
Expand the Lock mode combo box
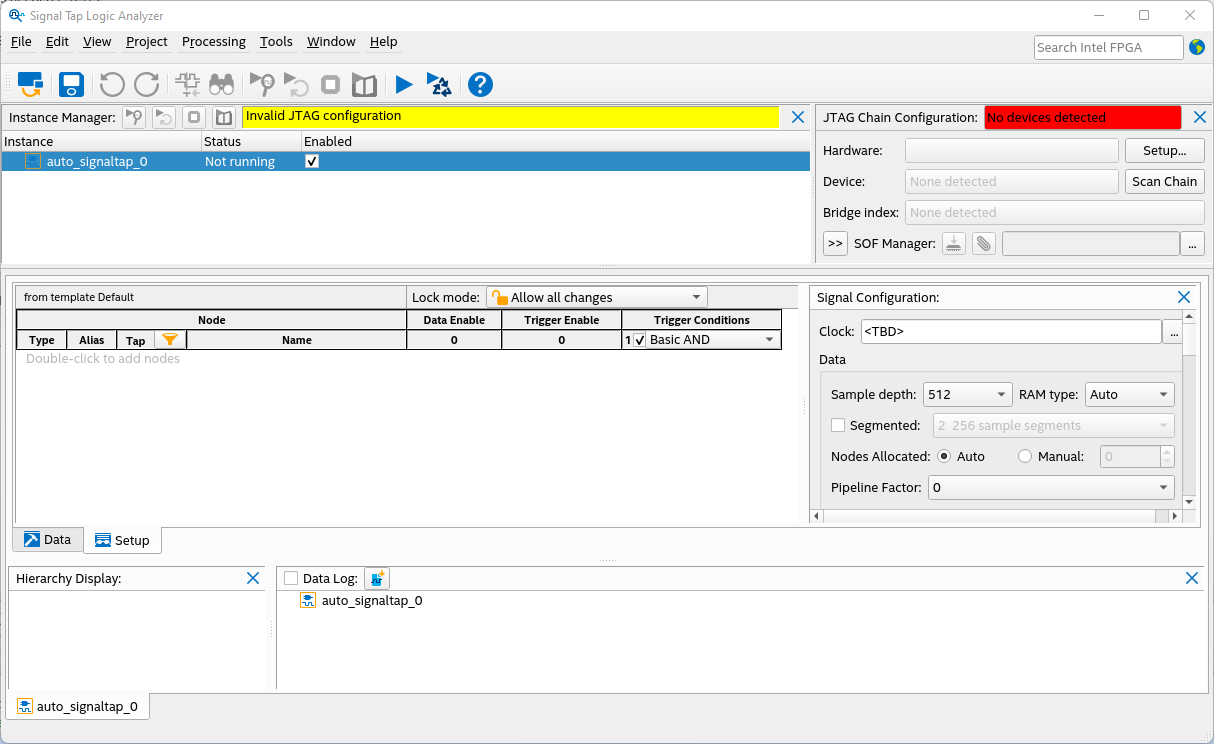click(x=597, y=298)
